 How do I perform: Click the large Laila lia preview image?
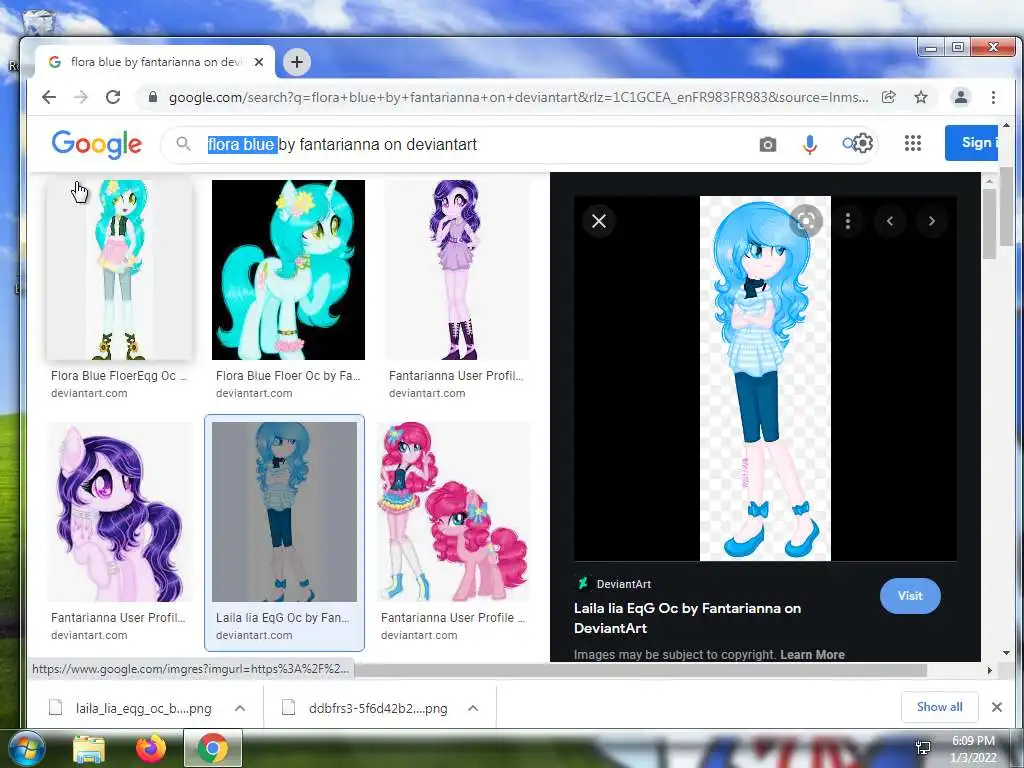click(765, 378)
